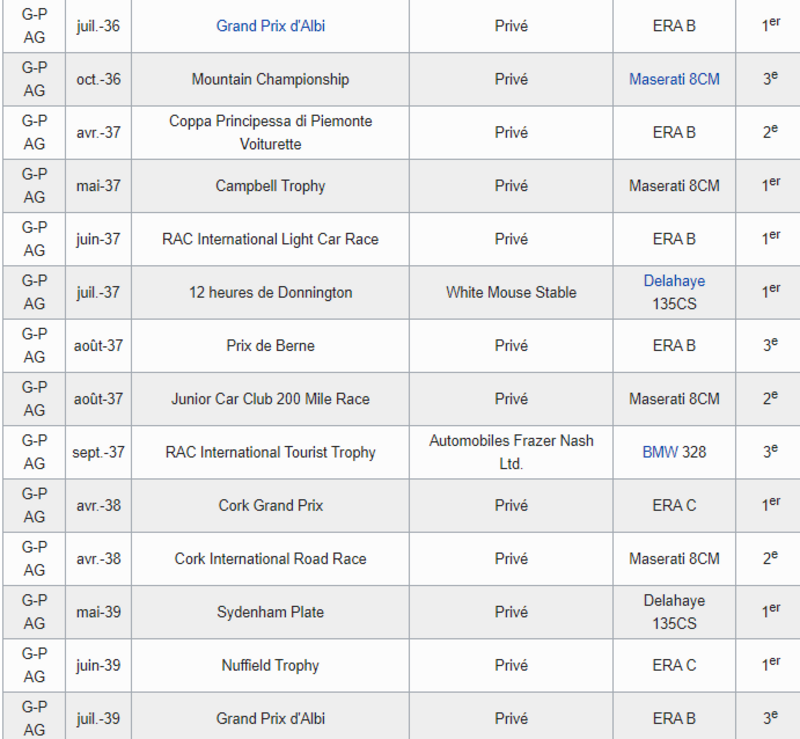Select the oct.-36 date cell
Screen dimensions: 800x739
(x=98, y=79)
